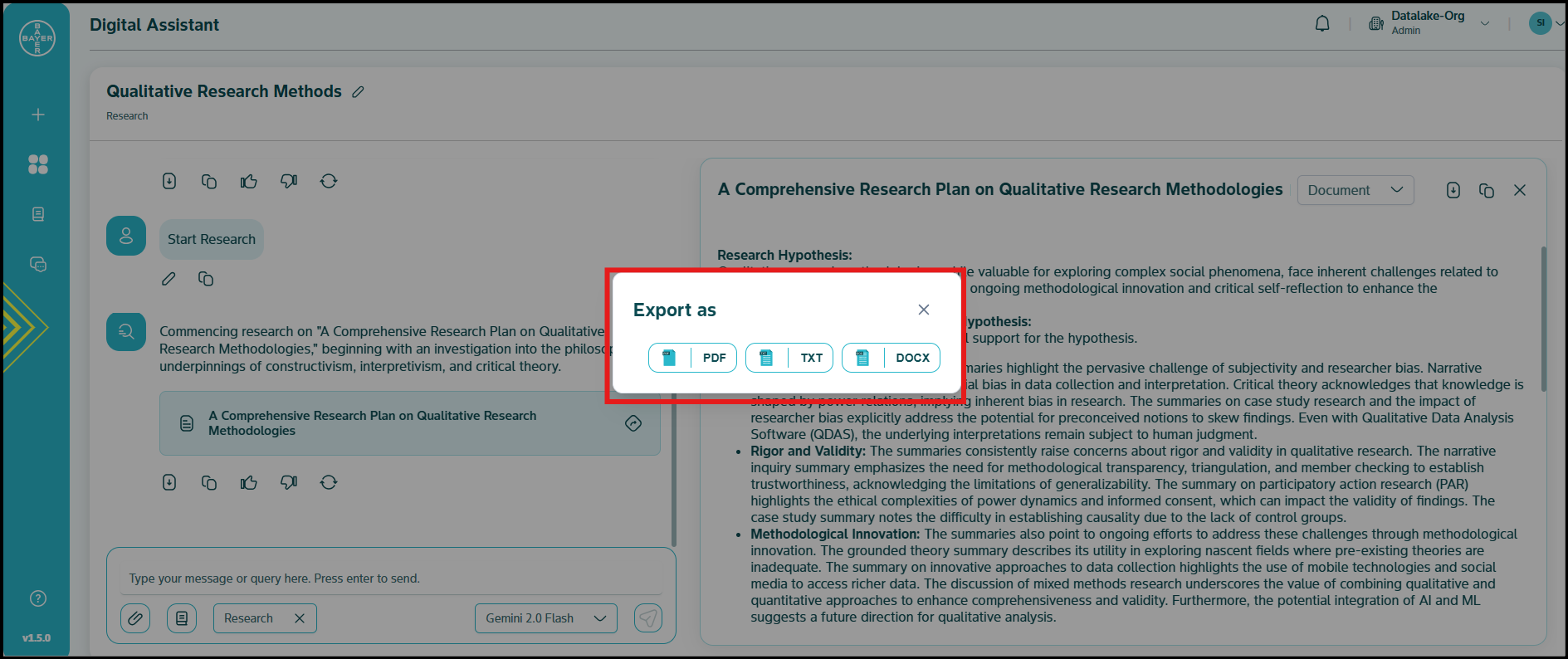
Task: Open the apps grid in sidebar
Action: [37, 164]
